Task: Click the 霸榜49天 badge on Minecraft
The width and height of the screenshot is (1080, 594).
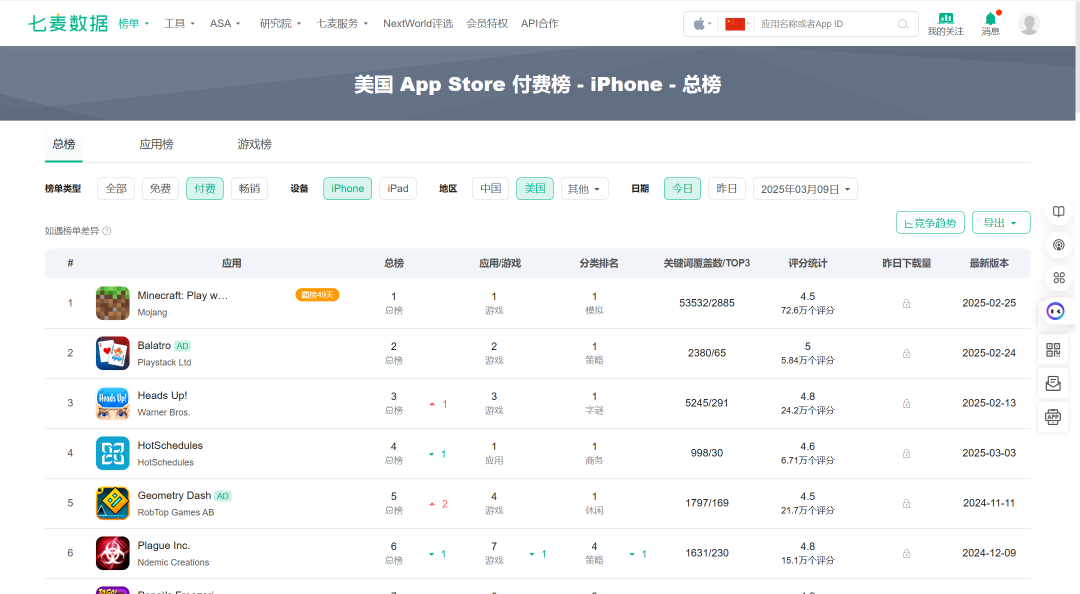Action: point(318,295)
